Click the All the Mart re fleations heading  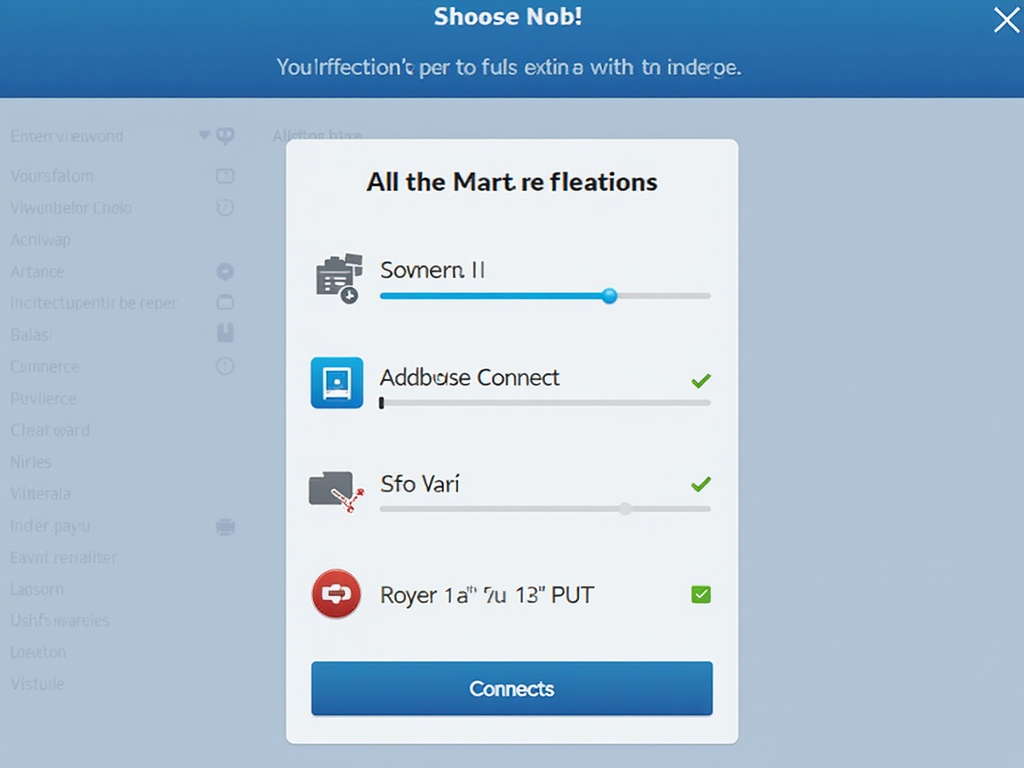pos(511,182)
